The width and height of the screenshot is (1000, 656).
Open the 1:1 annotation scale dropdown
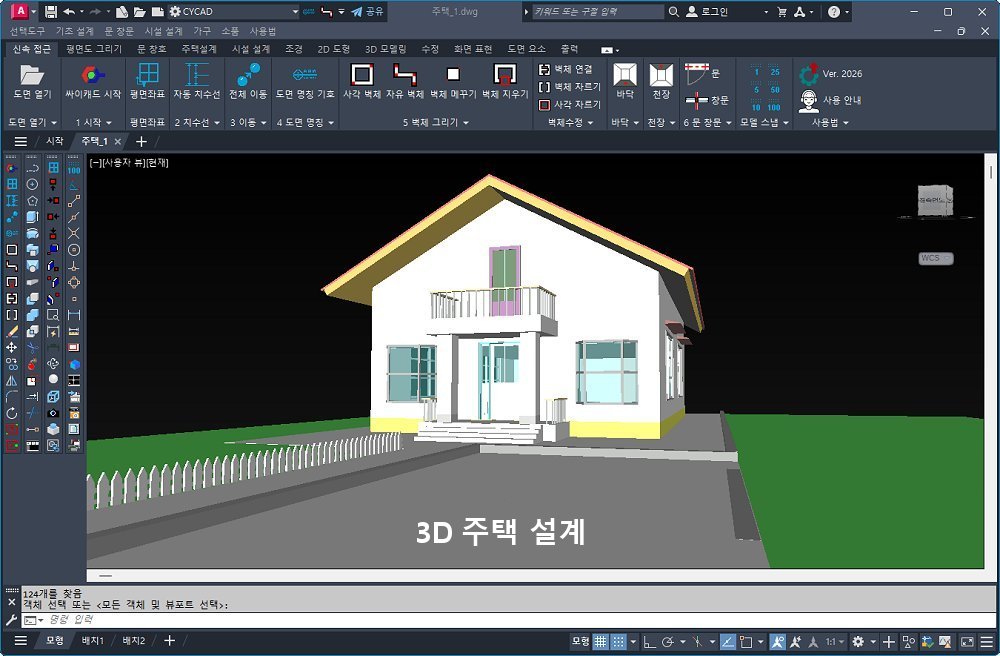(834, 642)
